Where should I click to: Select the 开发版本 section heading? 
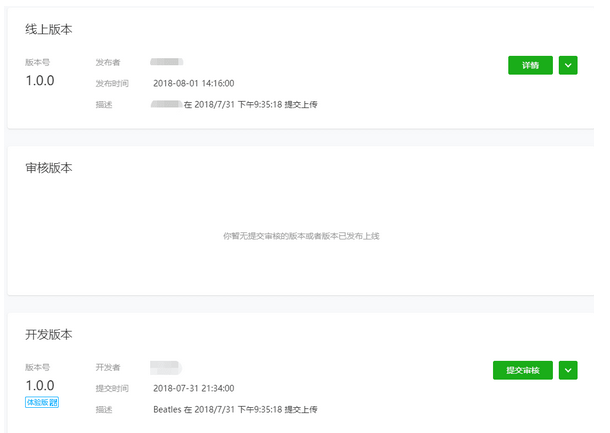[x=49, y=334]
